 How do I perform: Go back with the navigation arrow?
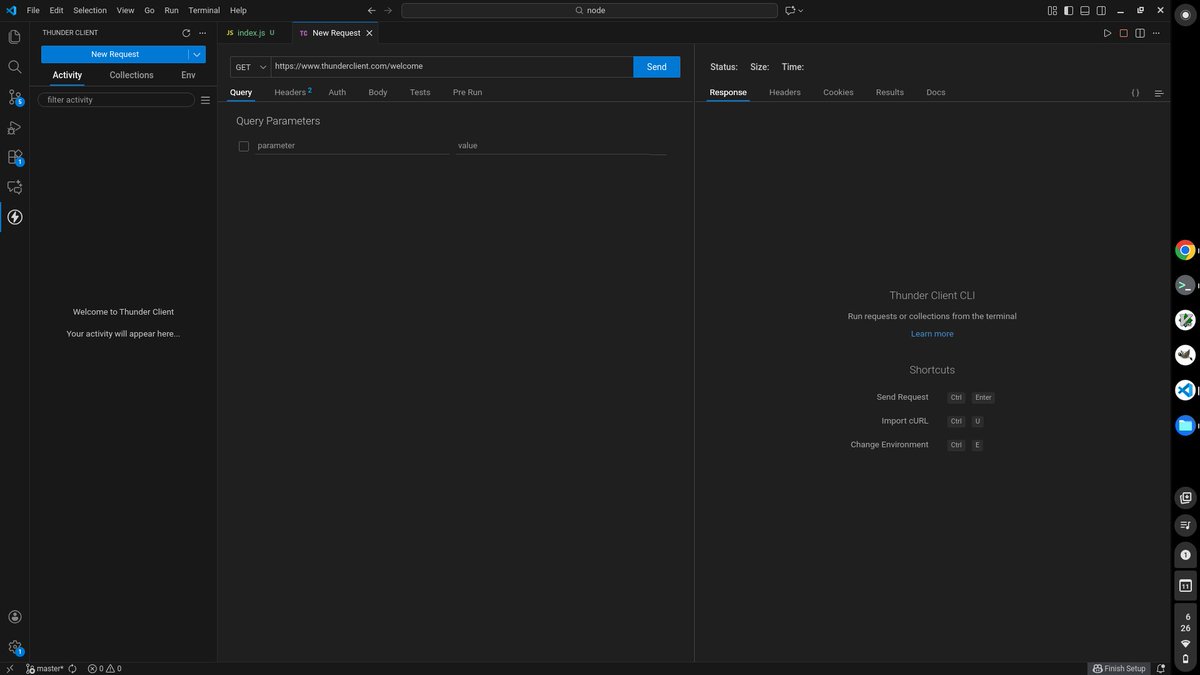372,10
